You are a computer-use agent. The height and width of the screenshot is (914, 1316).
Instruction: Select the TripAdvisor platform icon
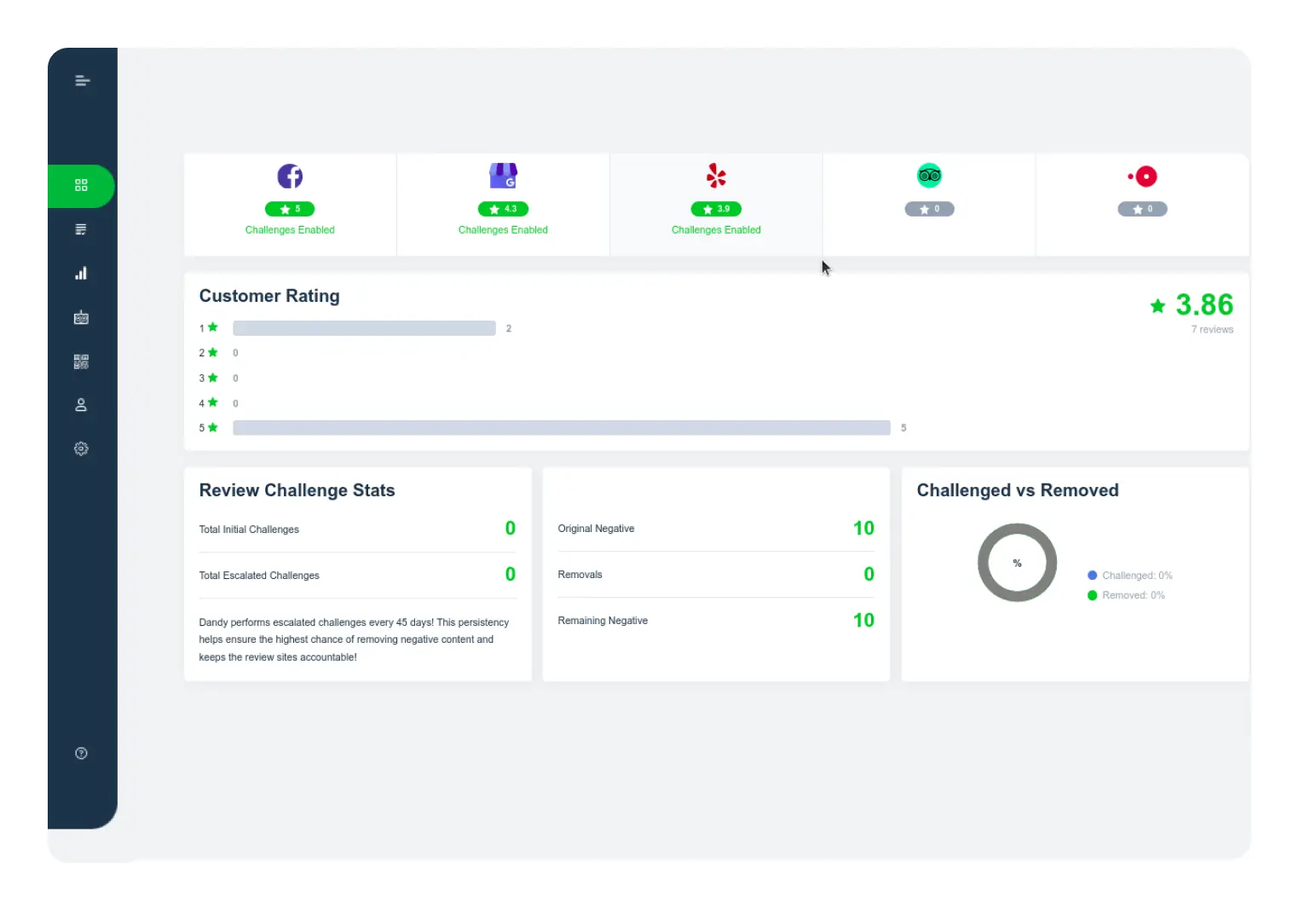[929, 176]
